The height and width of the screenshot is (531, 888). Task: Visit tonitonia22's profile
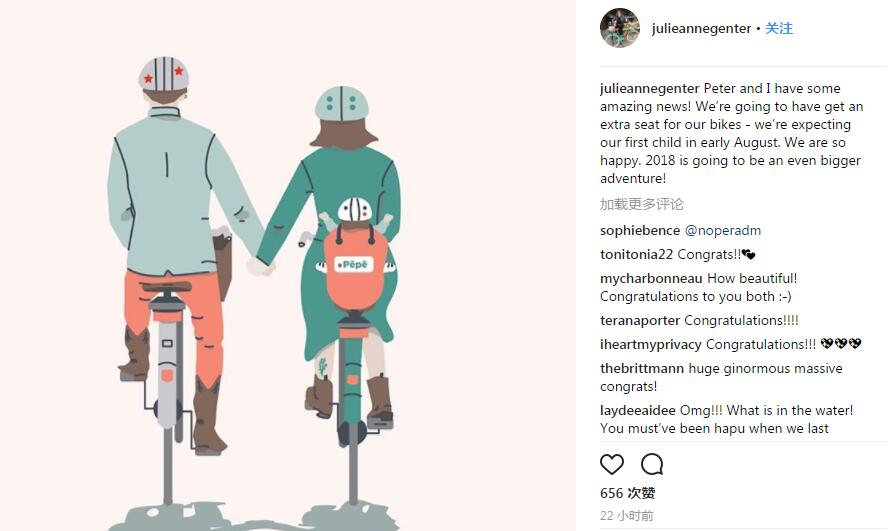(x=636, y=255)
